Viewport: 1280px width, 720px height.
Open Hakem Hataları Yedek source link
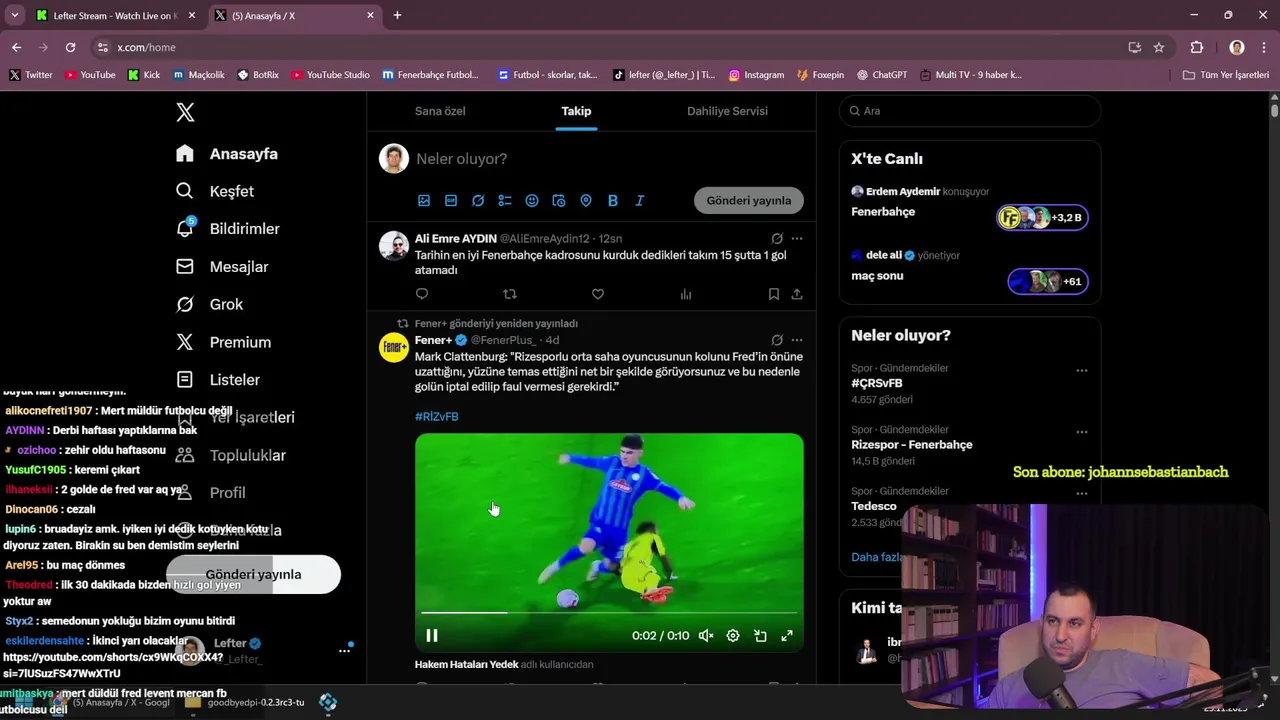[467, 664]
